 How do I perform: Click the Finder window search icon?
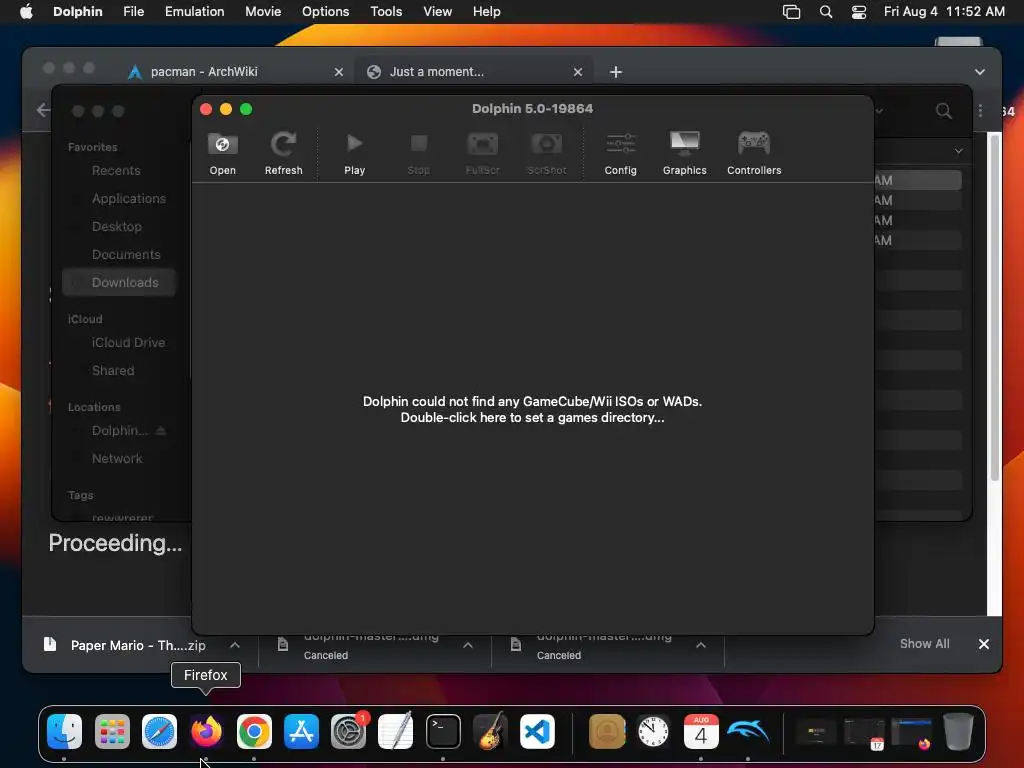click(x=944, y=110)
